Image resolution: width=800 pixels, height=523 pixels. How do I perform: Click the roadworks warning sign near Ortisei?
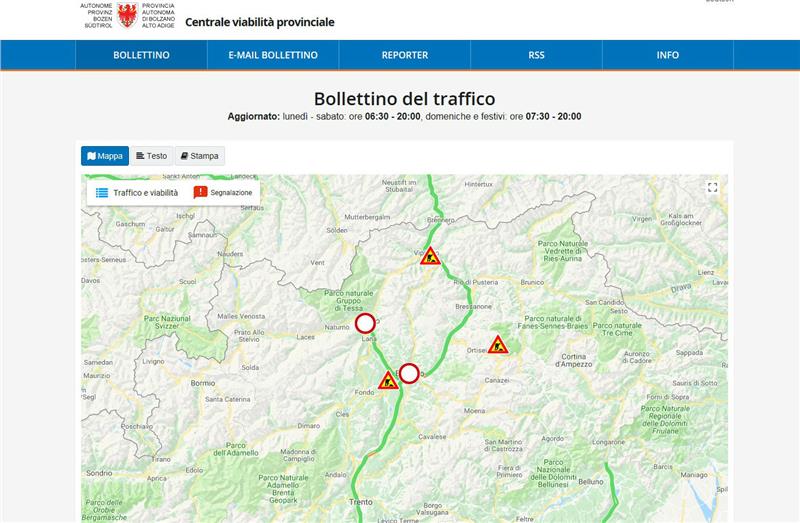pyautogui.click(x=498, y=346)
